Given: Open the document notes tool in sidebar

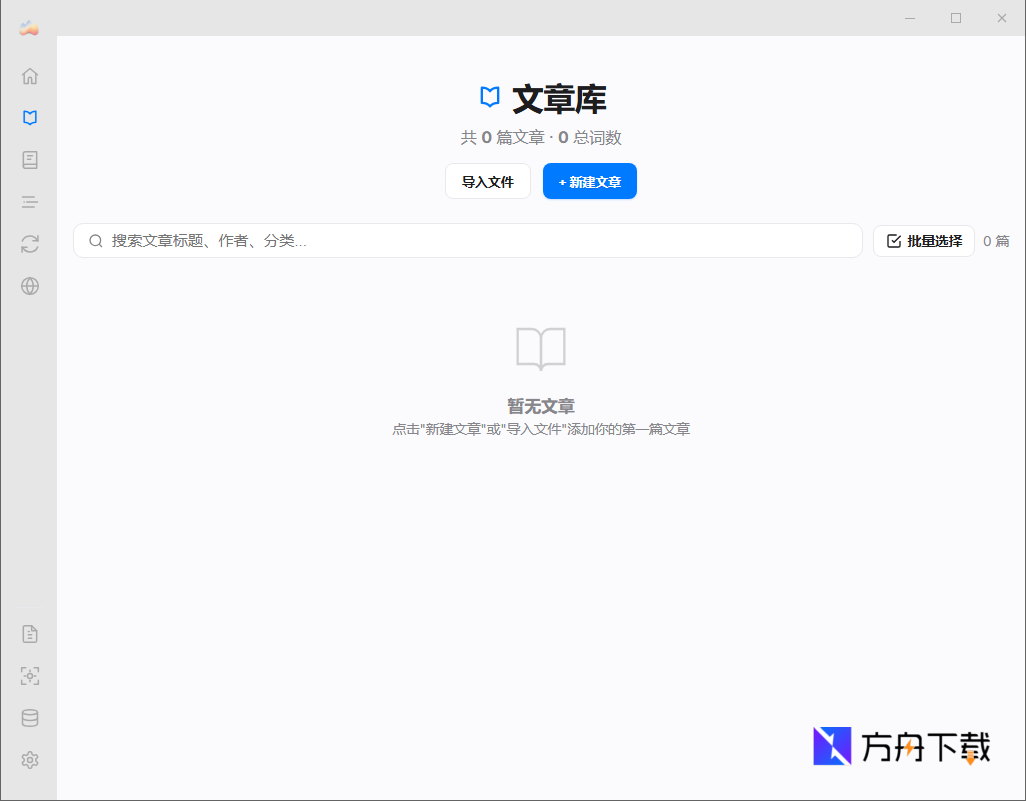Looking at the screenshot, I should [29, 633].
